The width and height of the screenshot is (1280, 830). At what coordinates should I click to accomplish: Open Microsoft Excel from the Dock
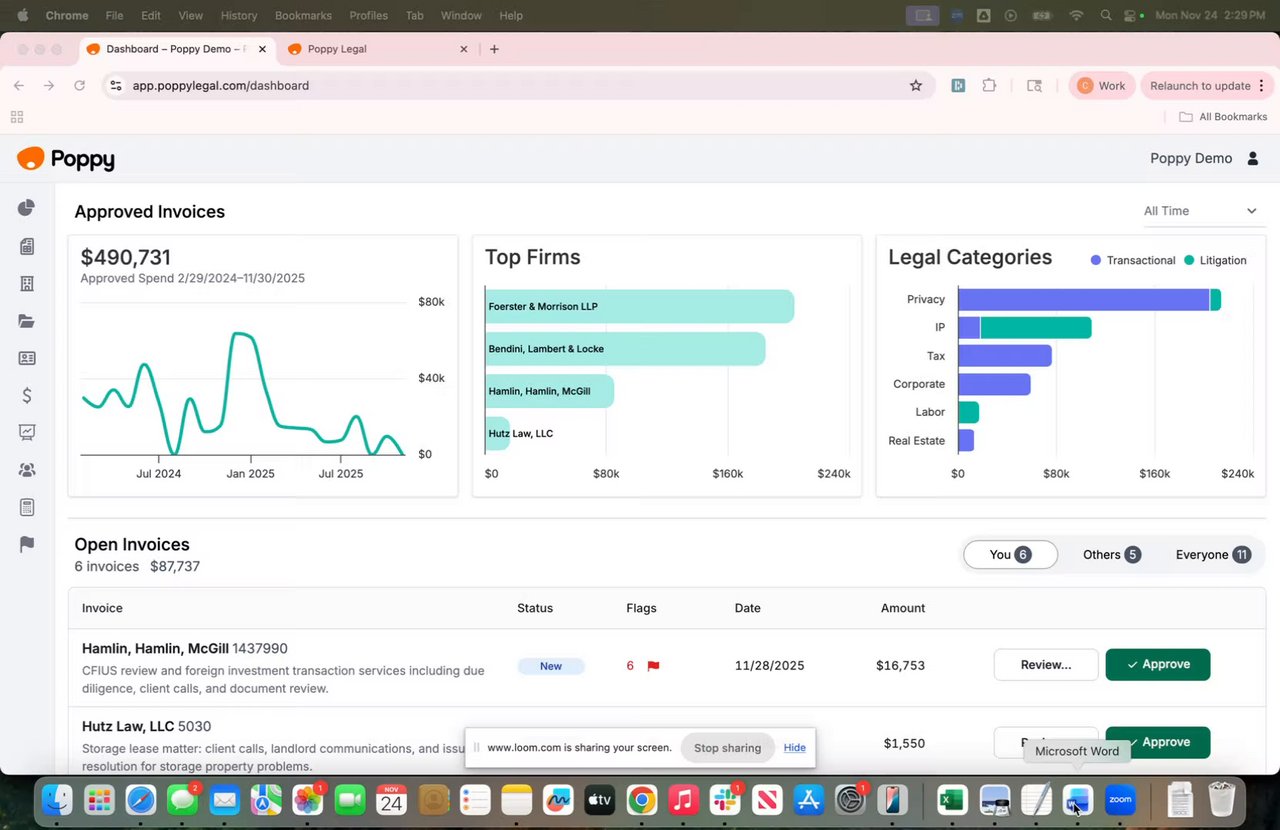(951, 800)
